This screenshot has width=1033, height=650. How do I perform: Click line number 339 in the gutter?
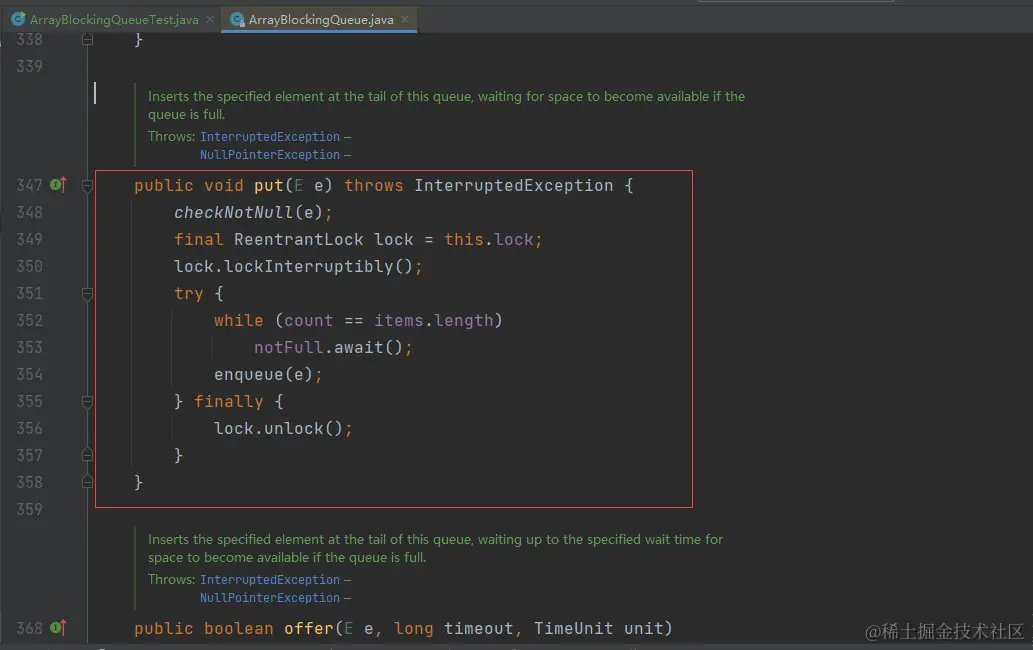30,67
